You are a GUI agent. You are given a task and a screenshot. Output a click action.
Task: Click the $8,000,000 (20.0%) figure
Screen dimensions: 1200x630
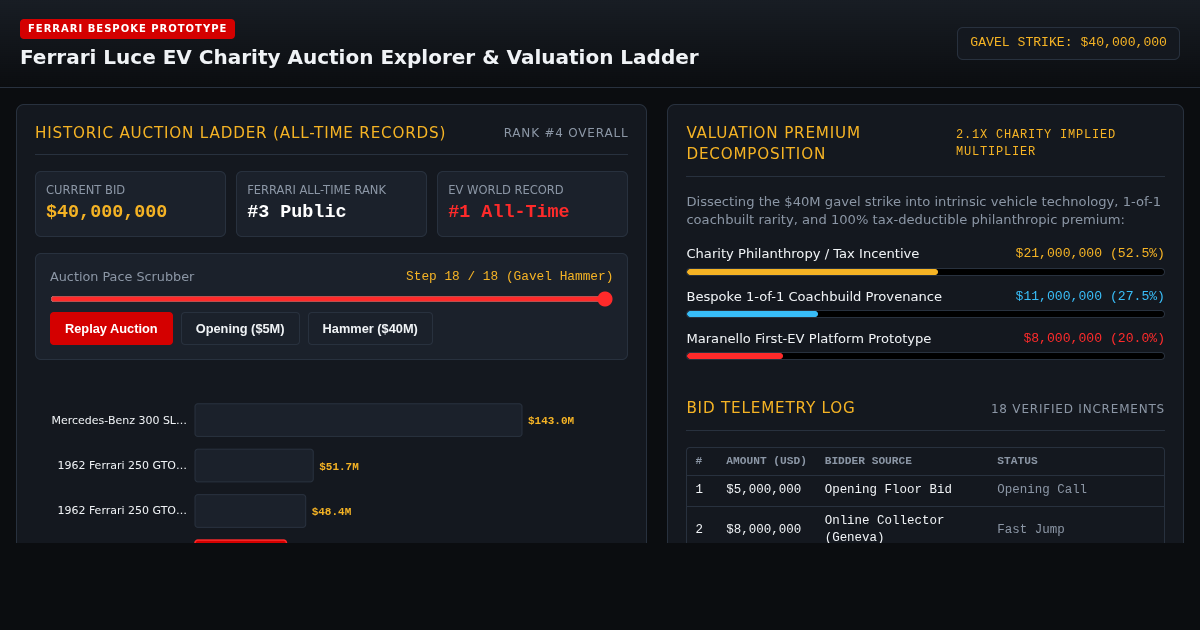point(1094,339)
